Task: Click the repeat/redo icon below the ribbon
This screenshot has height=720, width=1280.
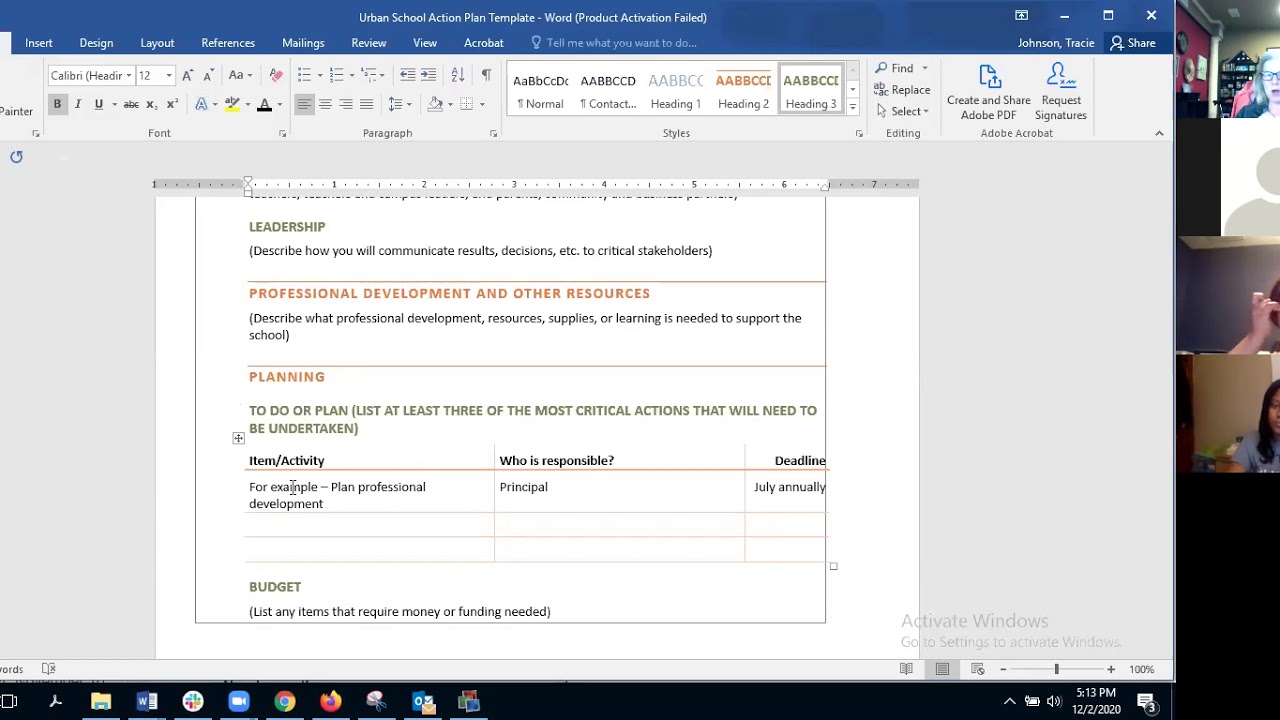Action: 16,156
